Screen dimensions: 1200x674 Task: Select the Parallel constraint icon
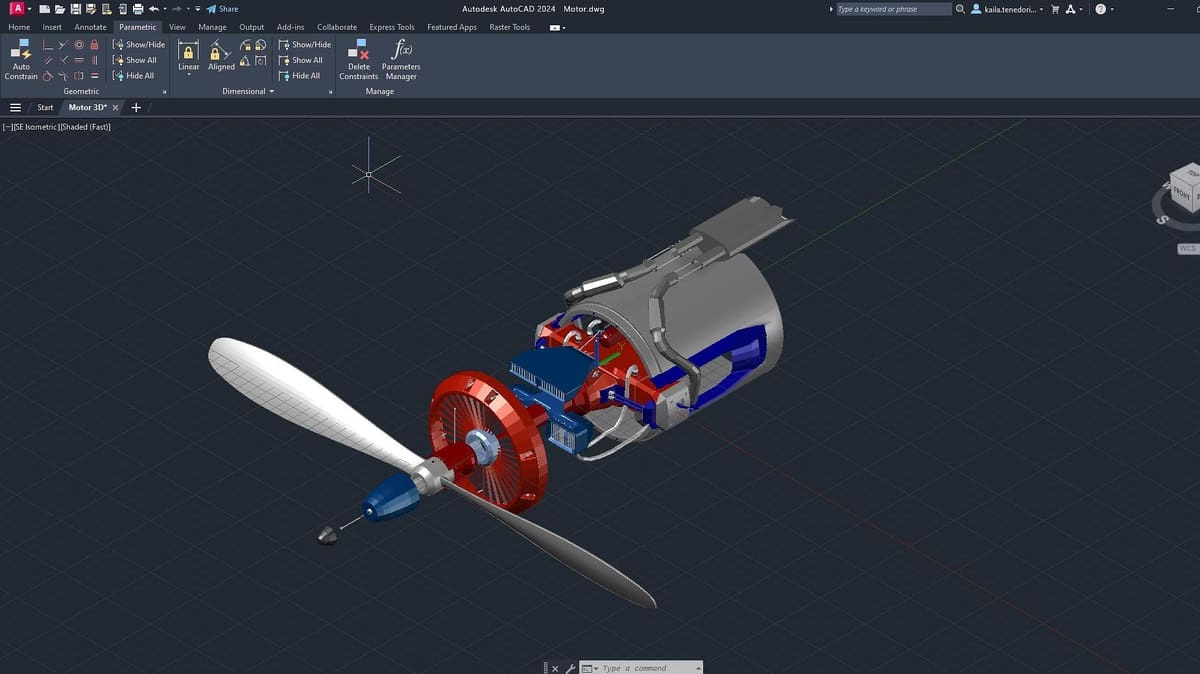pyautogui.click(x=47, y=60)
